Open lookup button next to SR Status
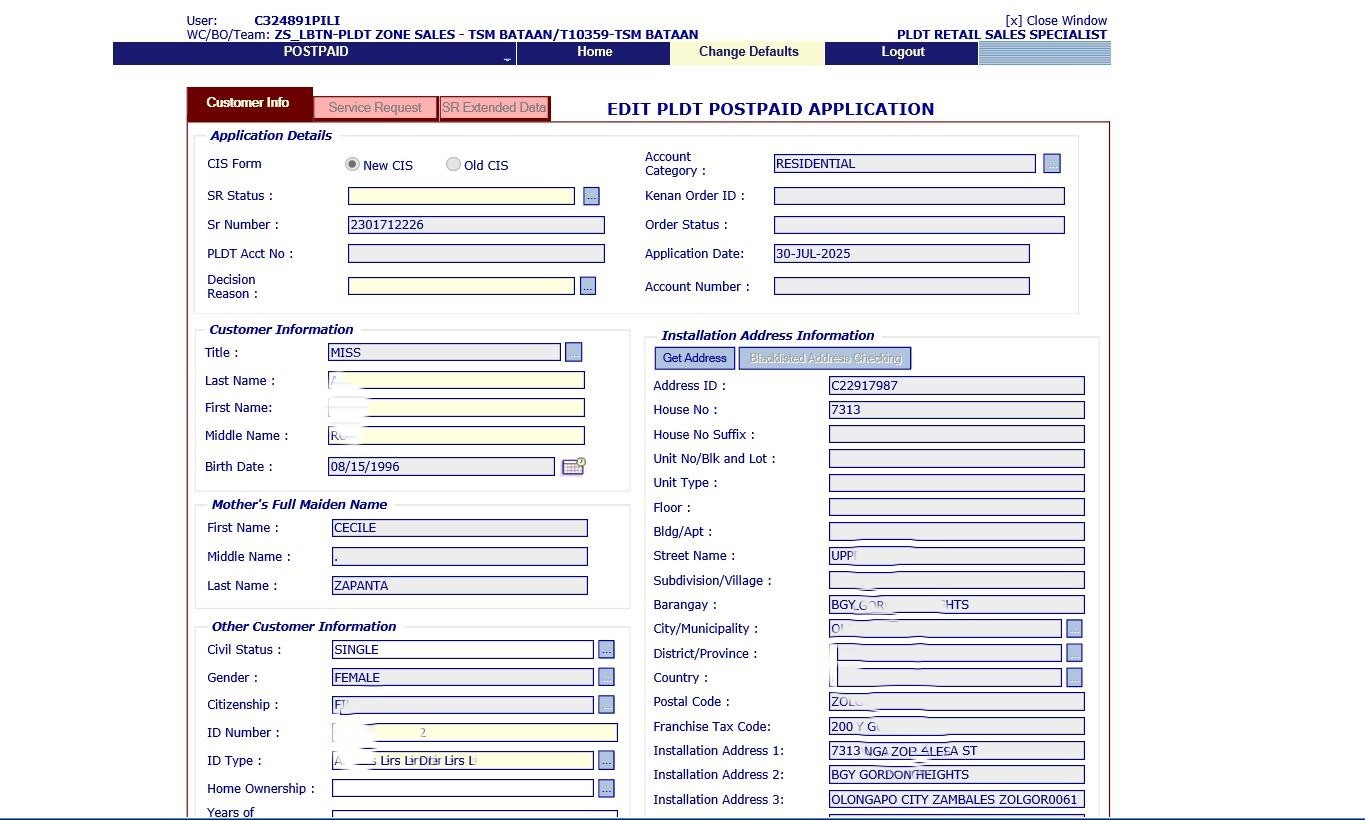 [591, 196]
